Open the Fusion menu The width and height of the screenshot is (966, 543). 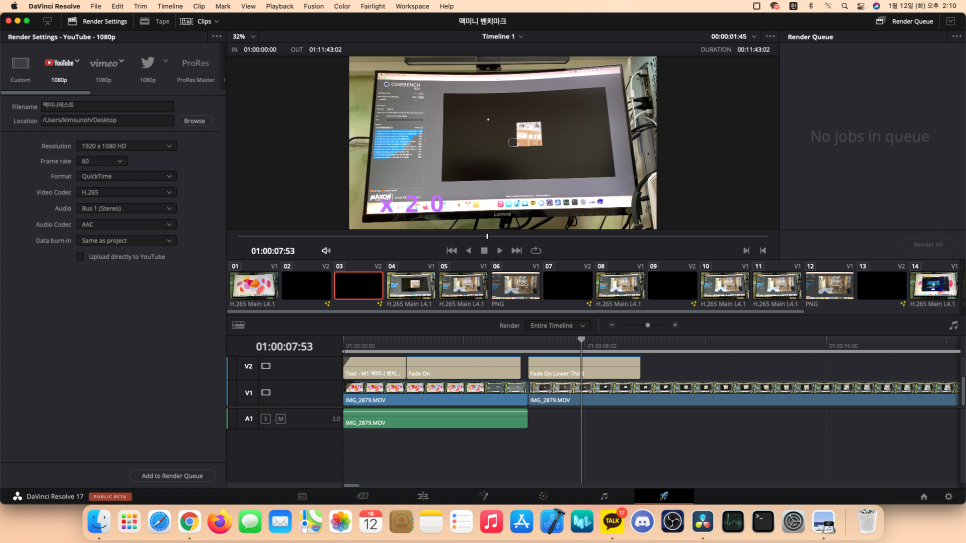[314, 6]
